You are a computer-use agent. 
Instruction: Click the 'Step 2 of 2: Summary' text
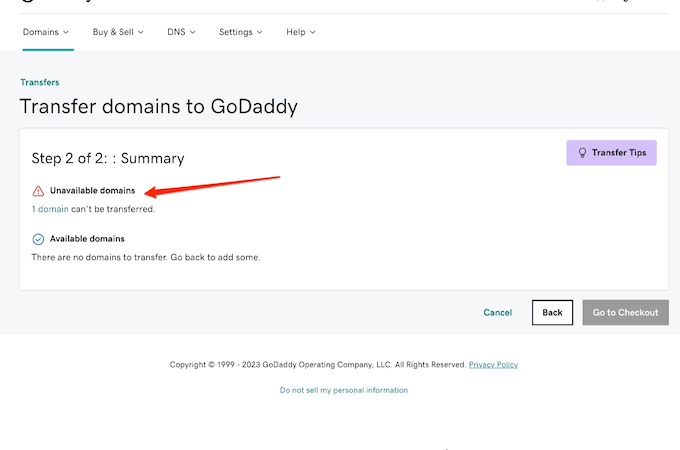[108, 158]
